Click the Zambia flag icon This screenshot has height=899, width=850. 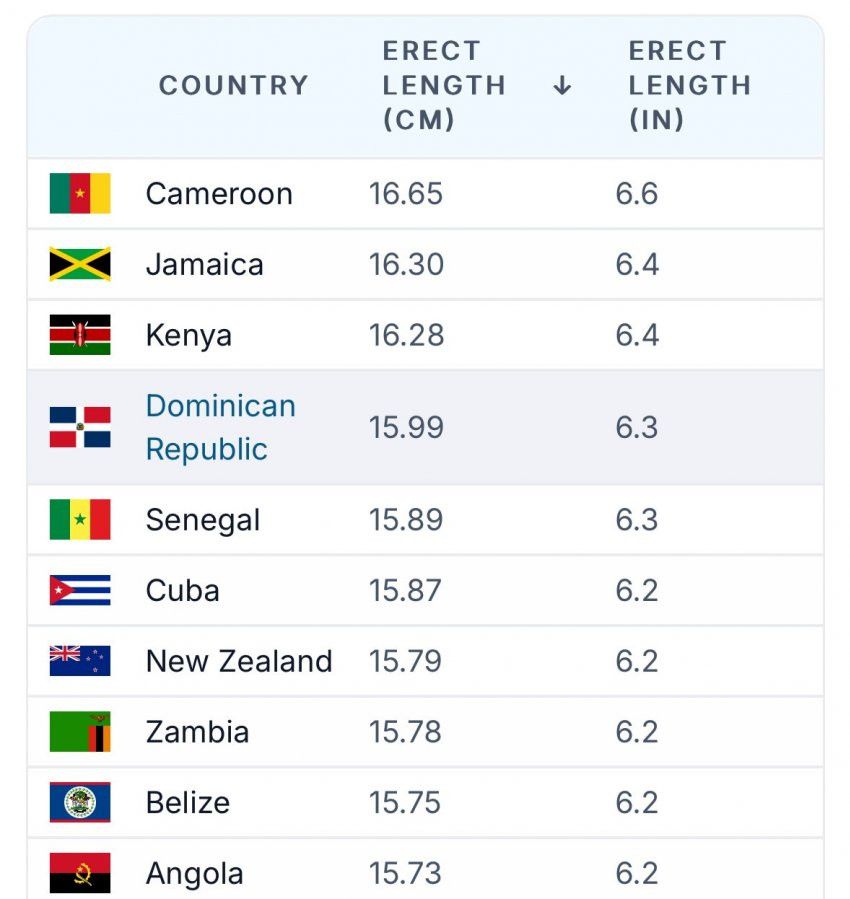pyautogui.click(x=80, y=732)
